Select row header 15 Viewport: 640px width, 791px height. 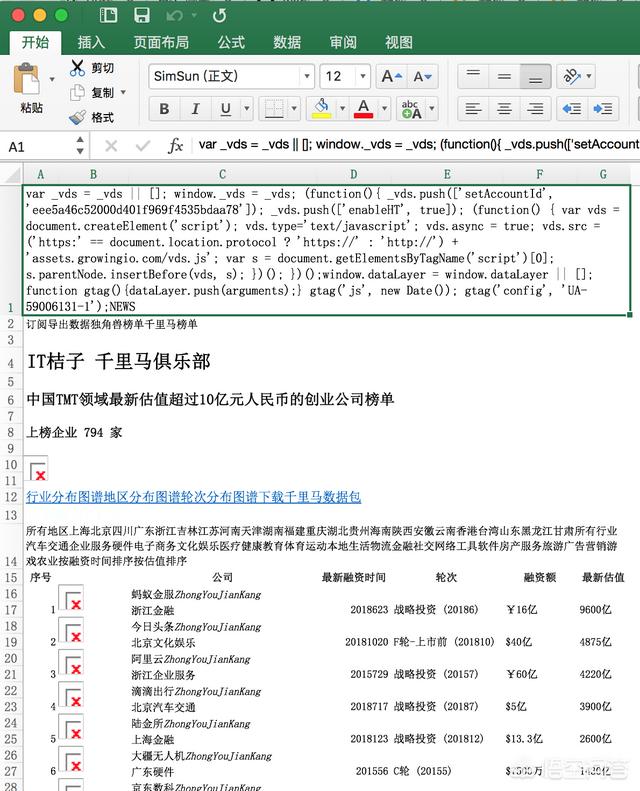click(x=11, y=577)
